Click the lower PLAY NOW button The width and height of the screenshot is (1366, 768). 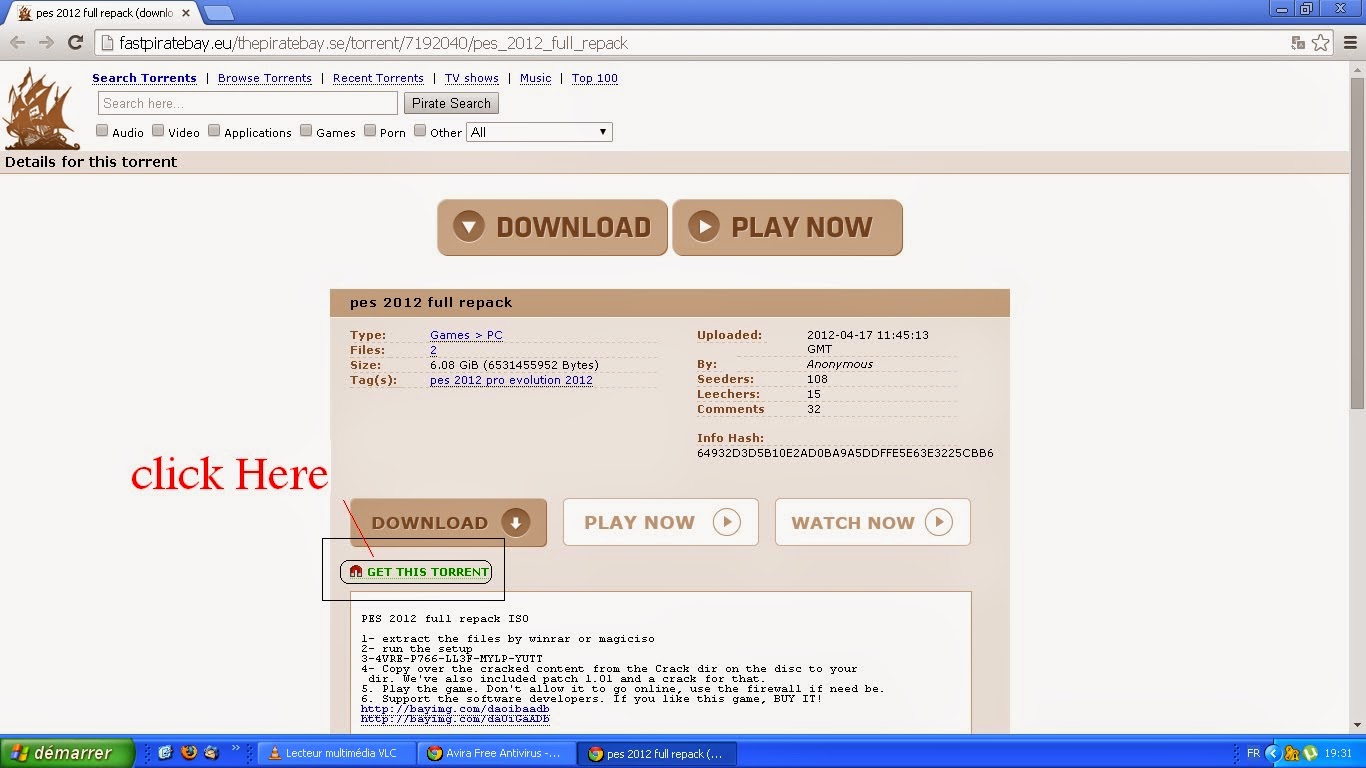point(661,522)
